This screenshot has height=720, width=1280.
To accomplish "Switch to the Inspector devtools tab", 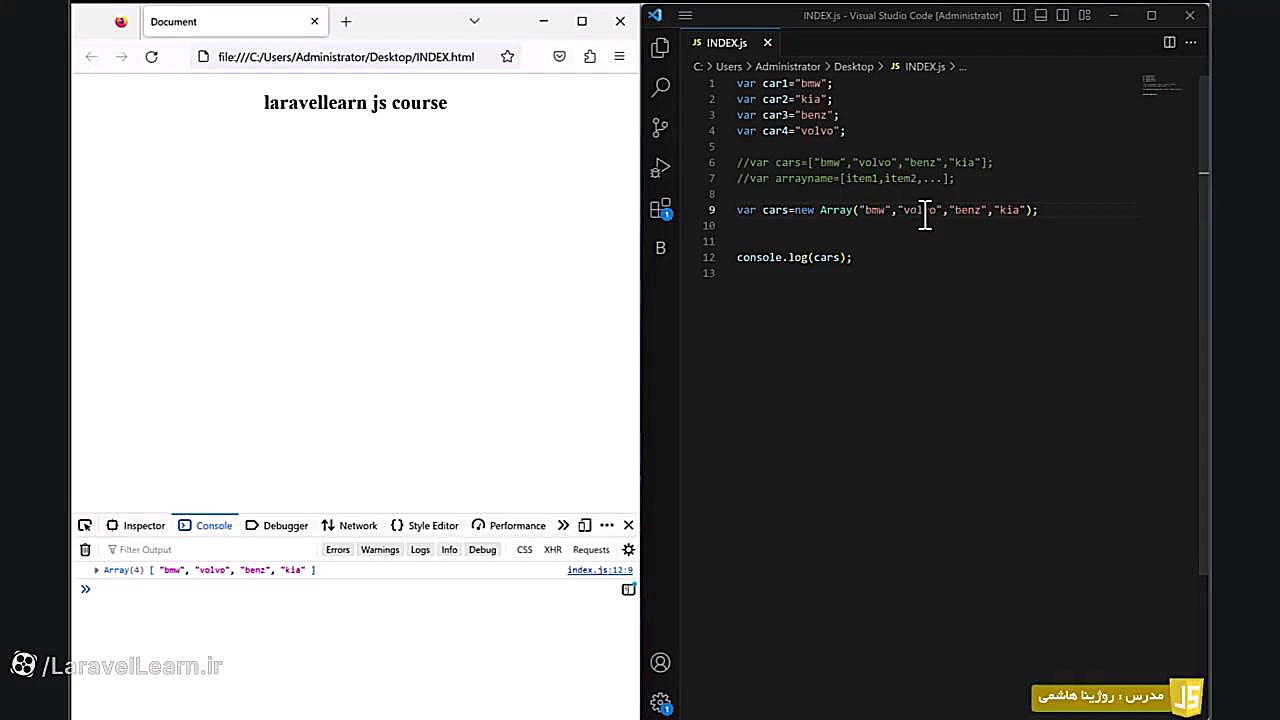I will [x=136, y=525].
